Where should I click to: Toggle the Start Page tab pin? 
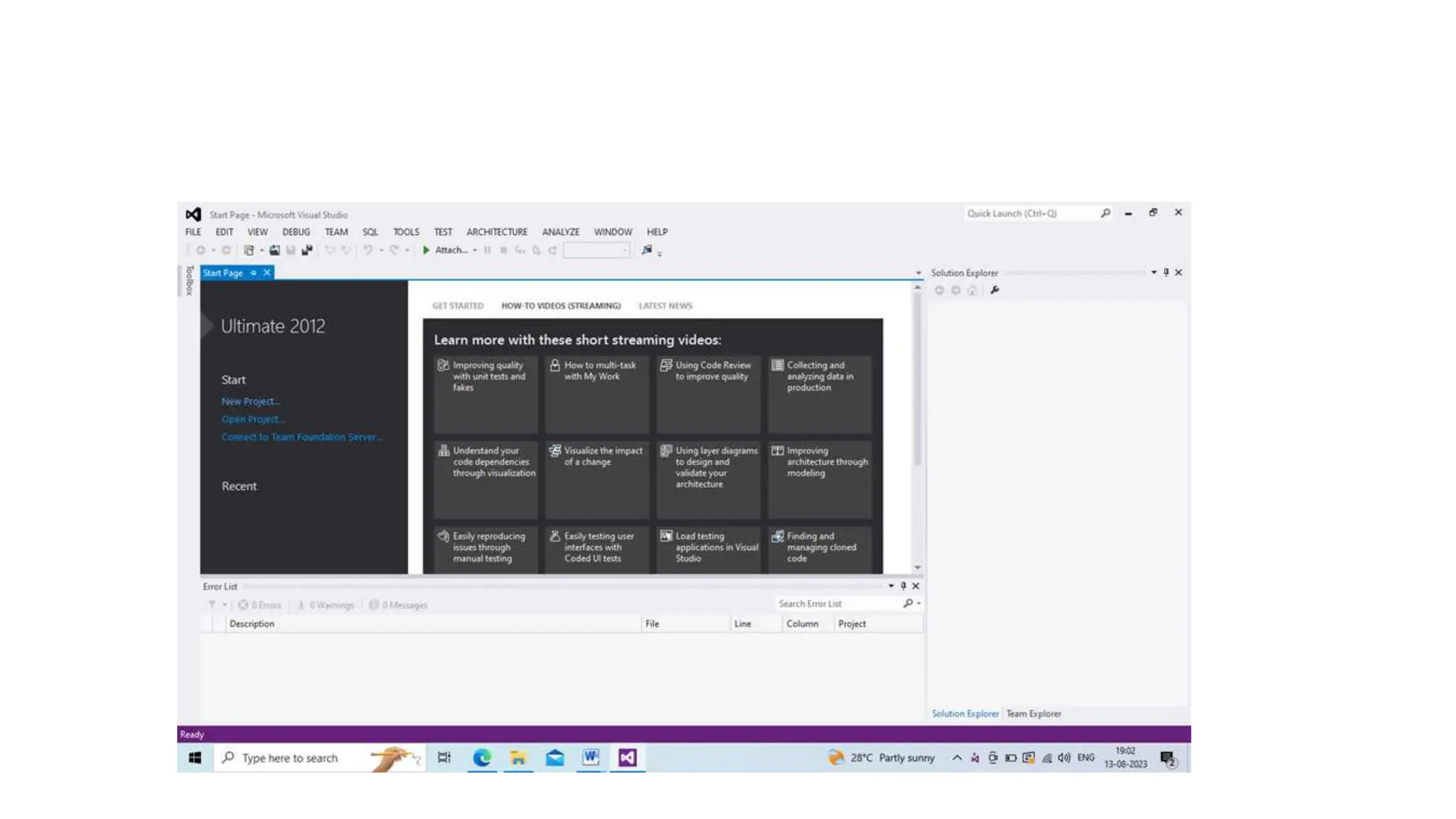254,273
